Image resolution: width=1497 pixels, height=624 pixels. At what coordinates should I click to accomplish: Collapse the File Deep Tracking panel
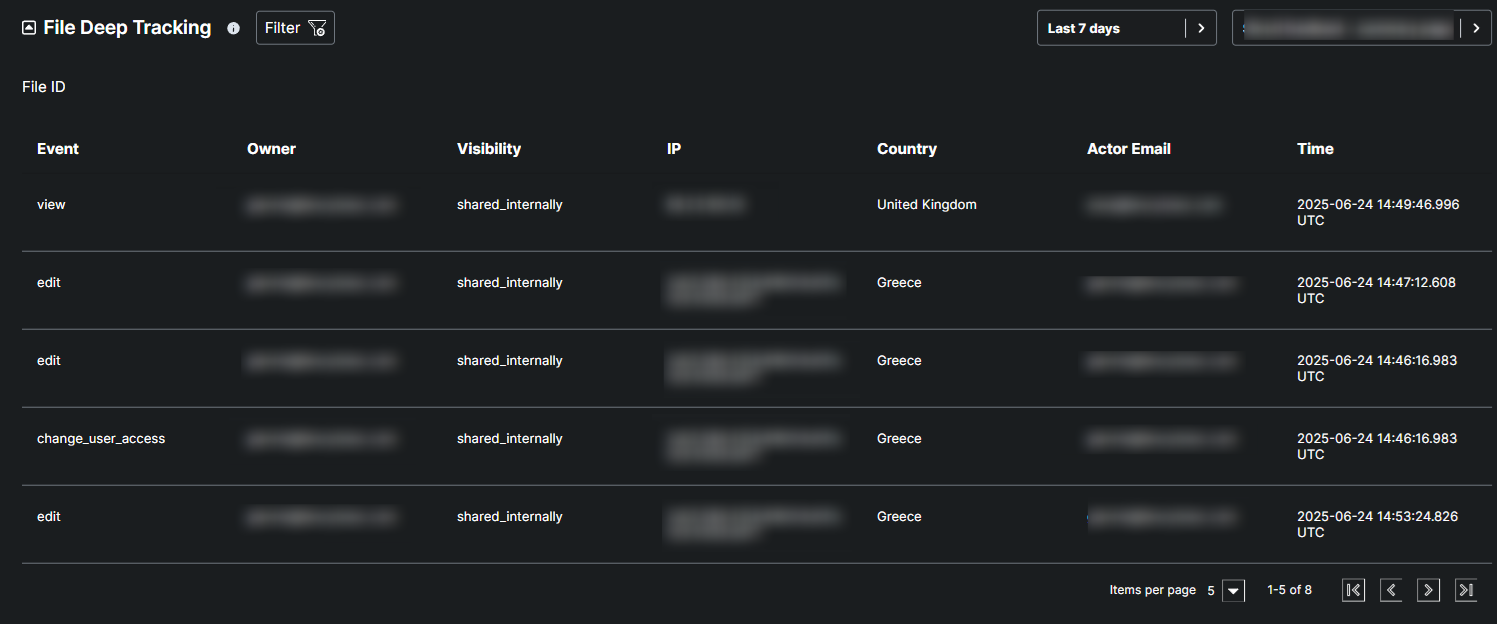pyautogui.click(x=29, y=28)
